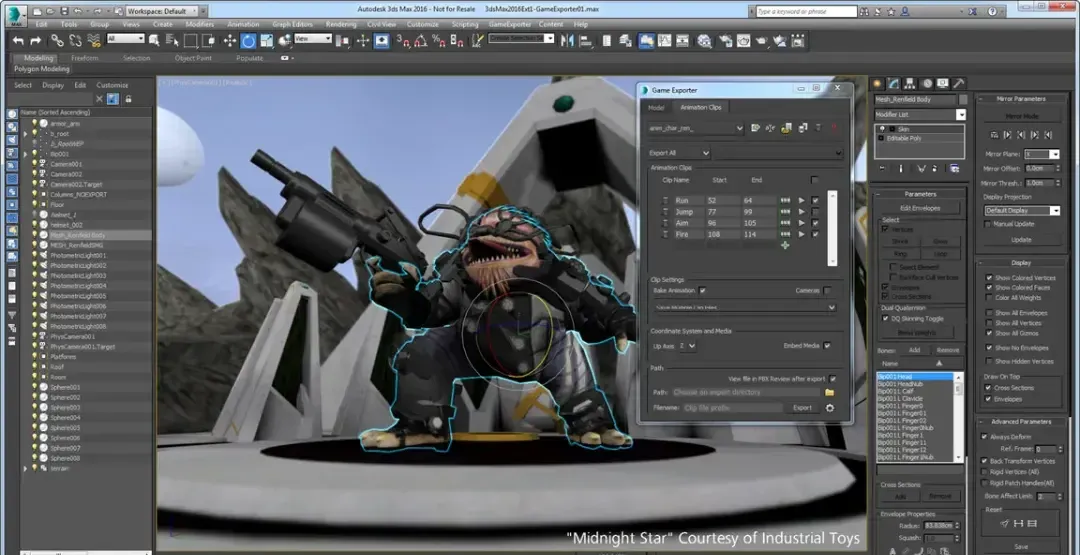Toggle DQ Skinning Toggle checkbox
1080x555 pixels.
[885, 319]
